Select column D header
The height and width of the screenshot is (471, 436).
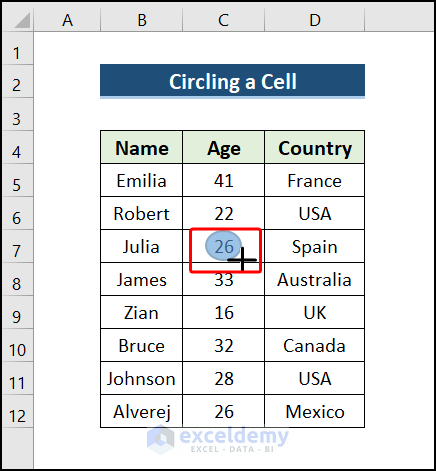(x=315, y=20)
